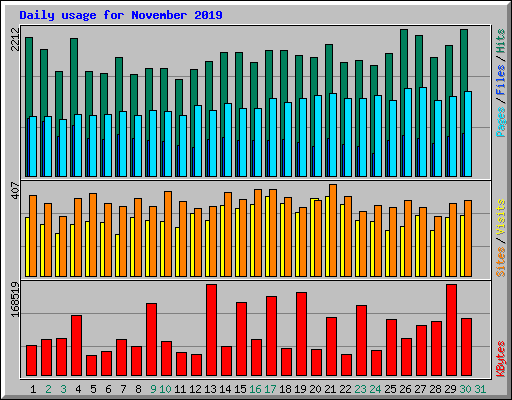Select the orange visits bar for day 10

coord(168,234)
